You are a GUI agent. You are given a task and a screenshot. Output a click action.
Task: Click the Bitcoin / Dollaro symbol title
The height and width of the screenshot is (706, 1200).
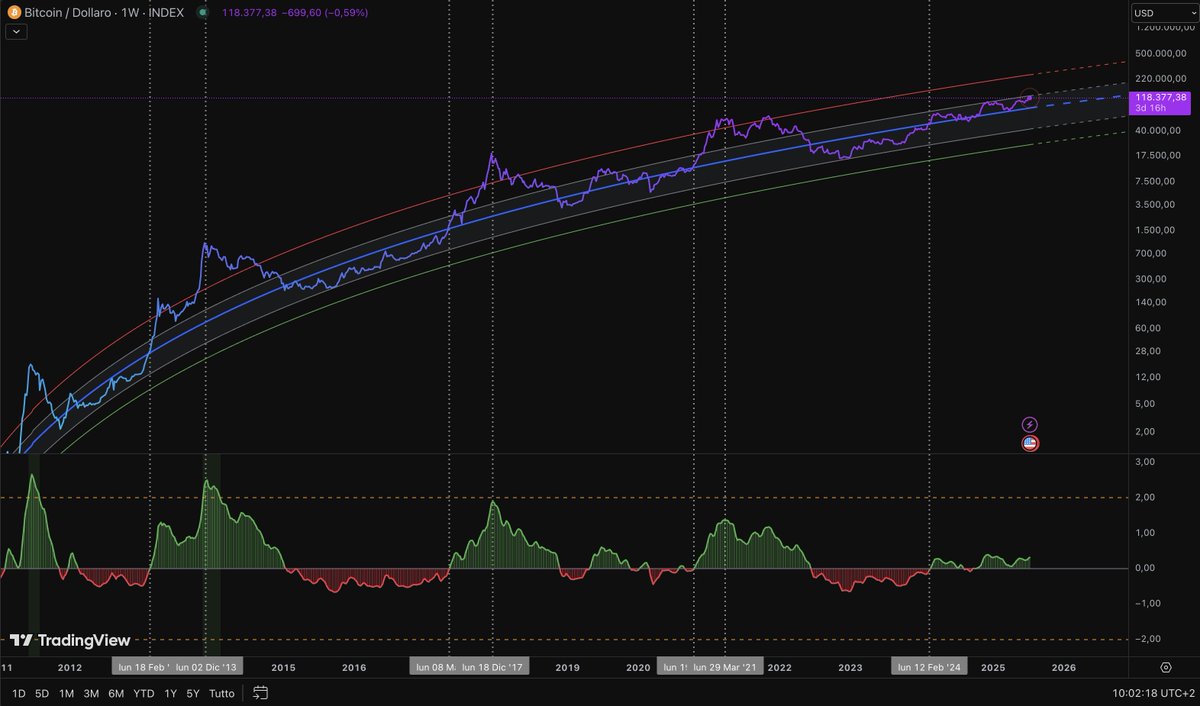[68, 13]
